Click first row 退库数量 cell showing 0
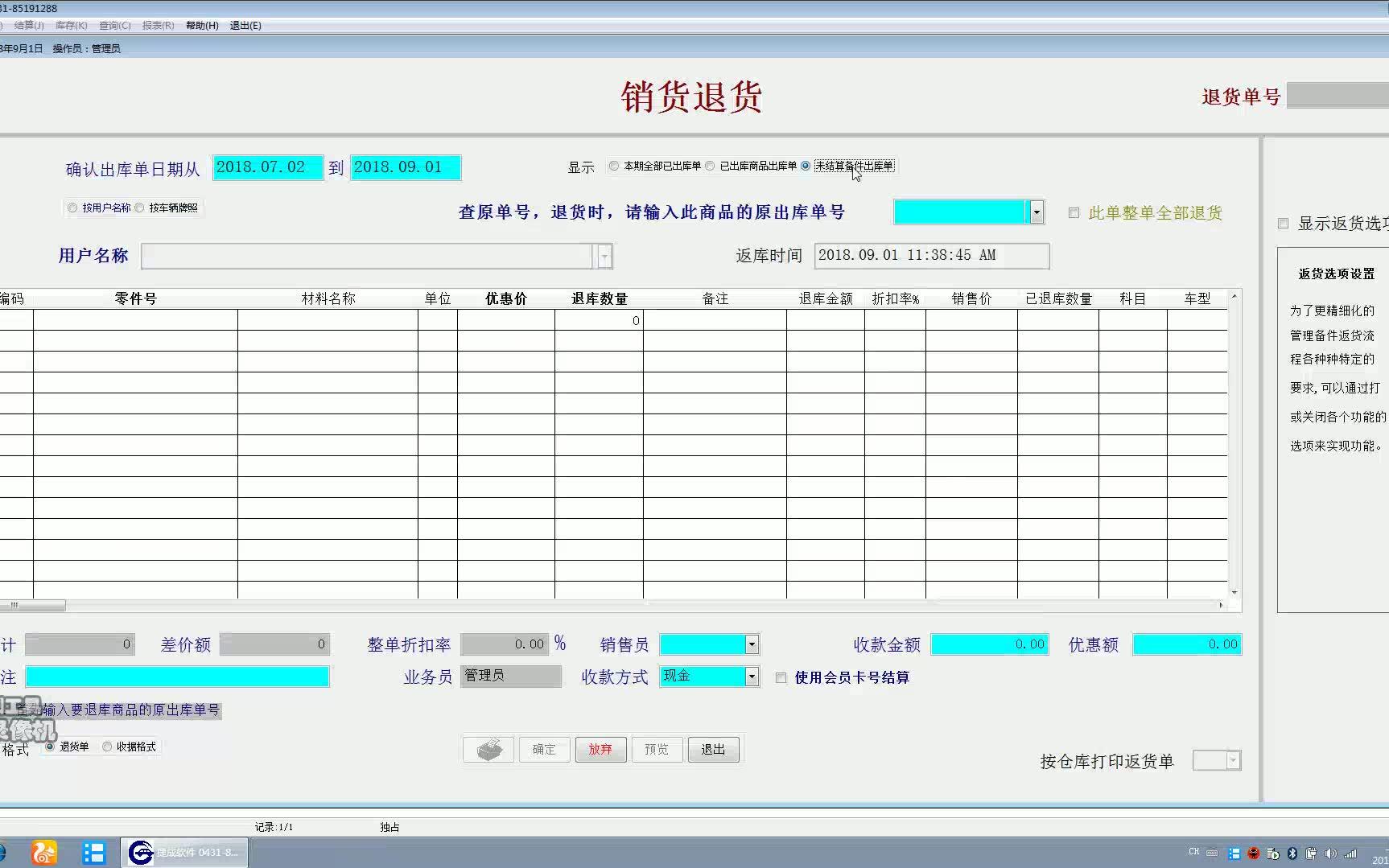Image resolution: width=1389 pixels, height=868 pixels. tap(600, 320)
